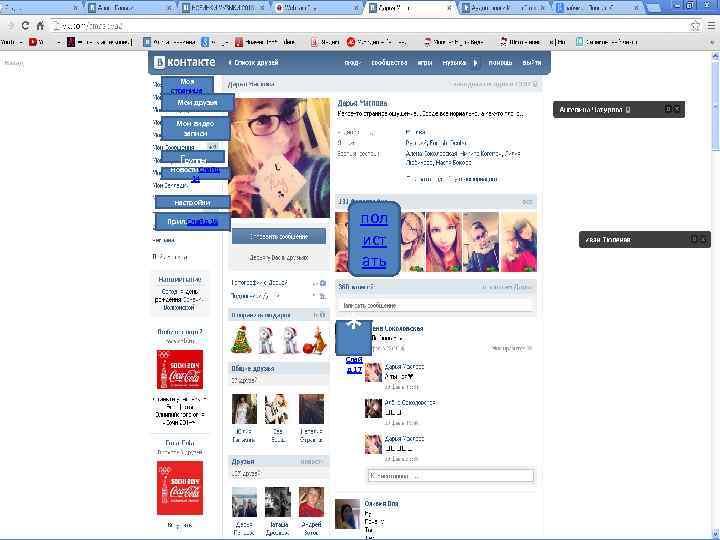Close the active profile browser tab
720x540 pixels.
pos(450,8)
